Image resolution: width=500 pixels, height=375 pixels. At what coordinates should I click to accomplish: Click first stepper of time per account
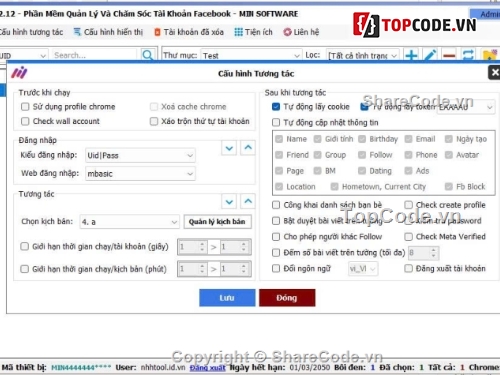pyautogui.click(x=192, y=247)
